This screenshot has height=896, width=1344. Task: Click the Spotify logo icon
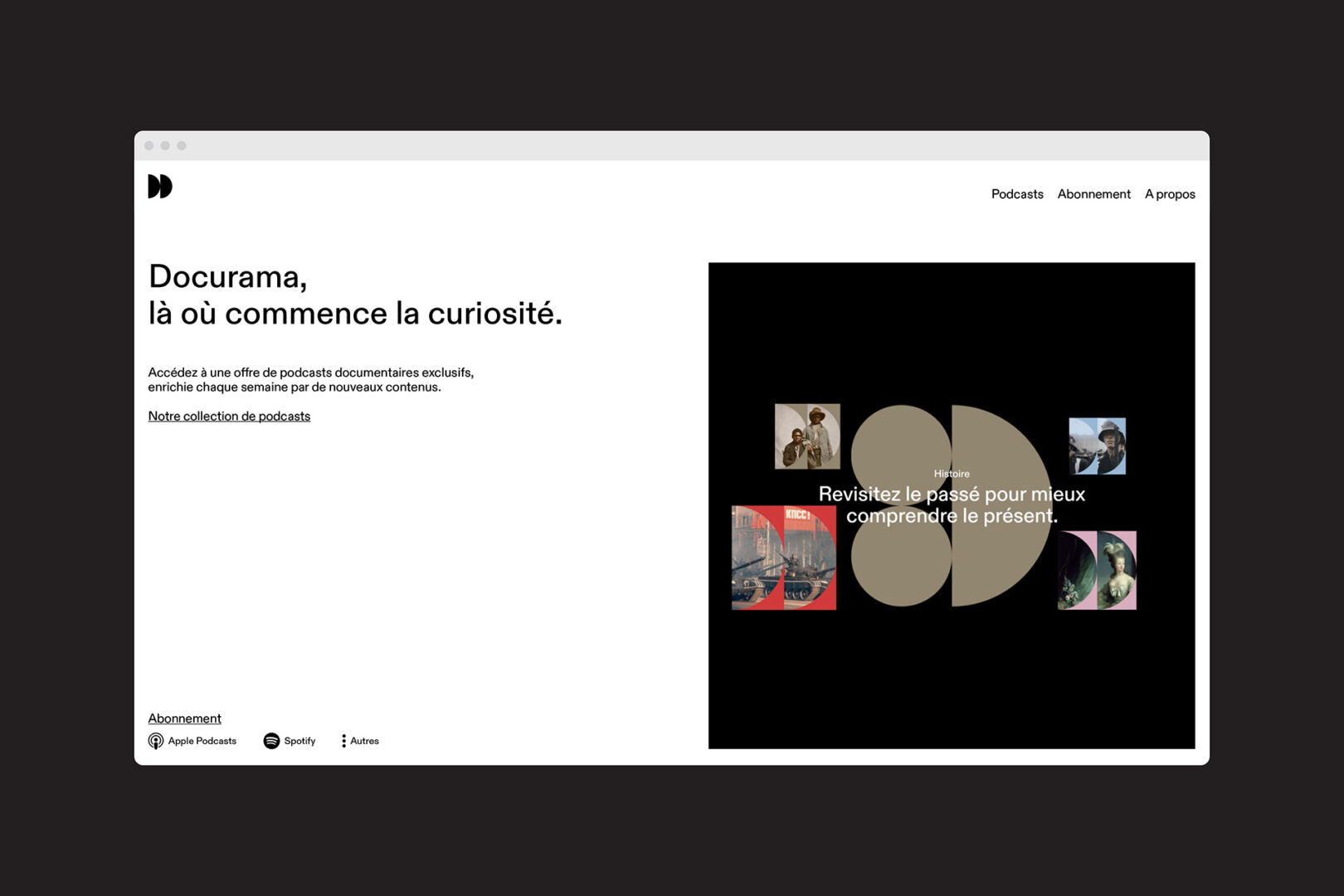click(271, 741)
